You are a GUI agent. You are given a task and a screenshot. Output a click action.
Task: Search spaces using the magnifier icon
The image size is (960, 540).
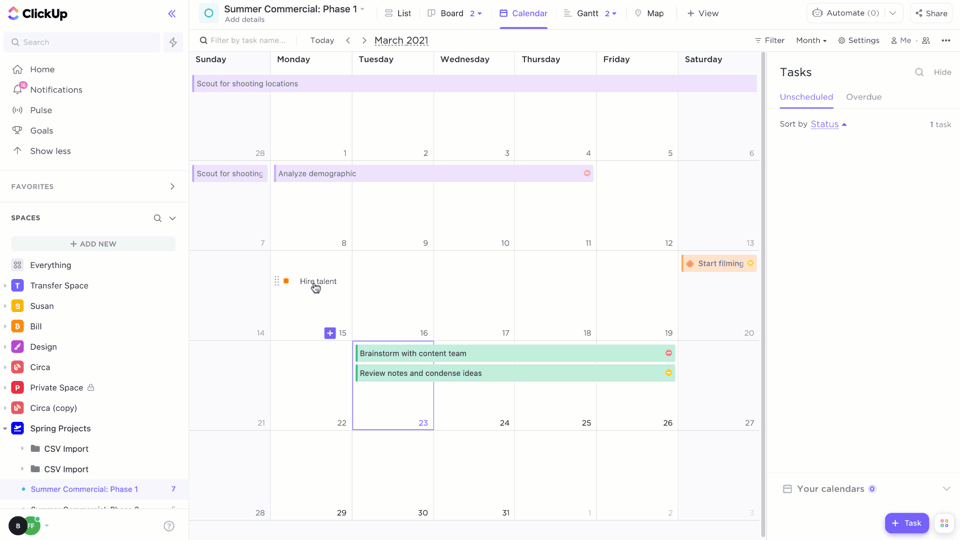[x=157, y=218]
